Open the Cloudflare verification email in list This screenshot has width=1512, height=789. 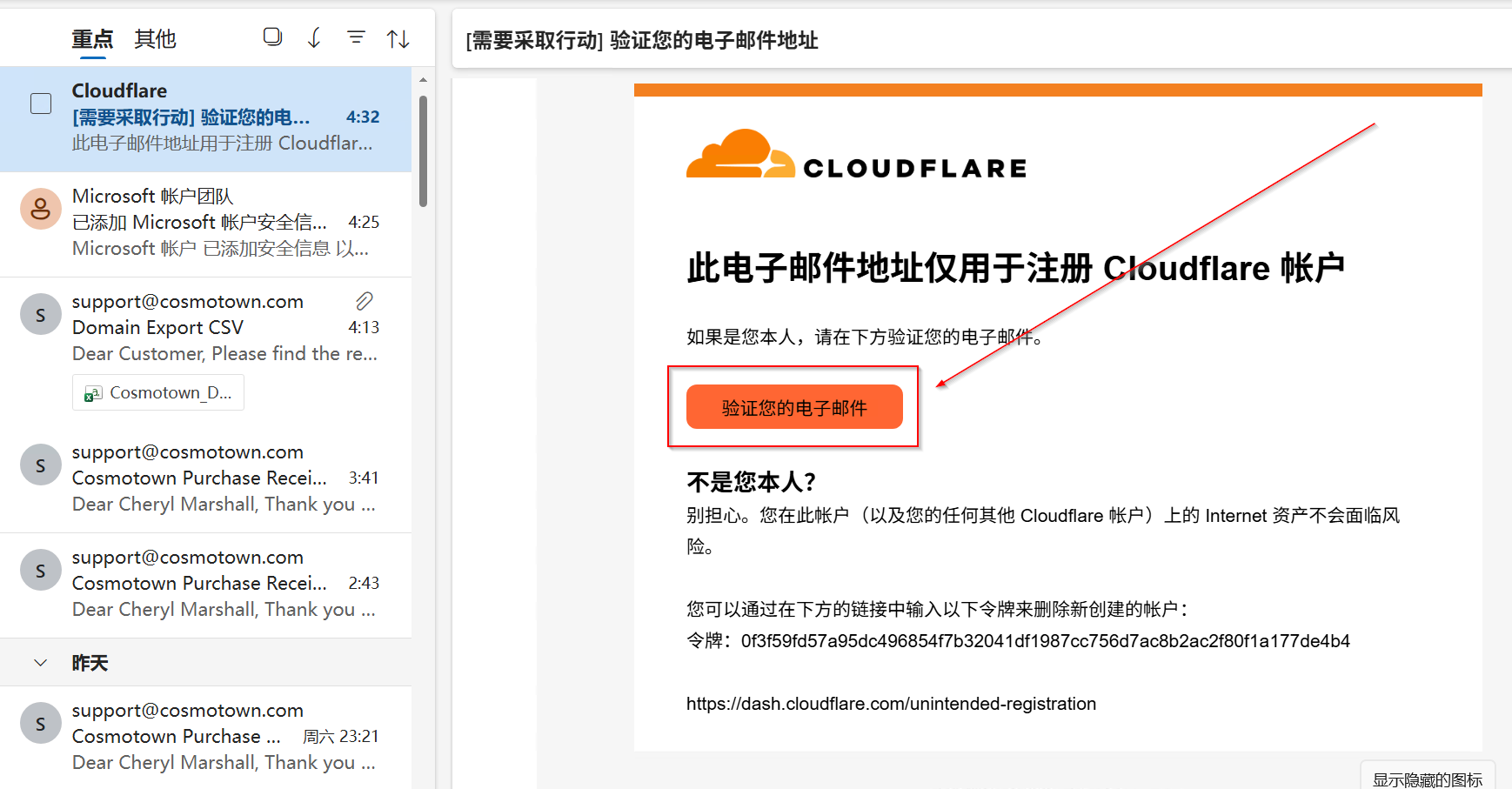tap(205, 119)
